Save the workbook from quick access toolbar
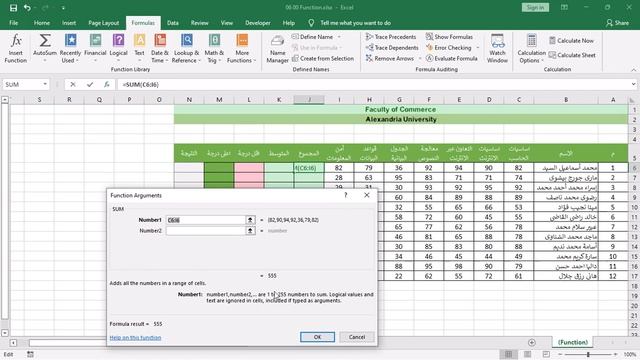The width and height of the screenshot is (640, 360). tap(13, 8)
